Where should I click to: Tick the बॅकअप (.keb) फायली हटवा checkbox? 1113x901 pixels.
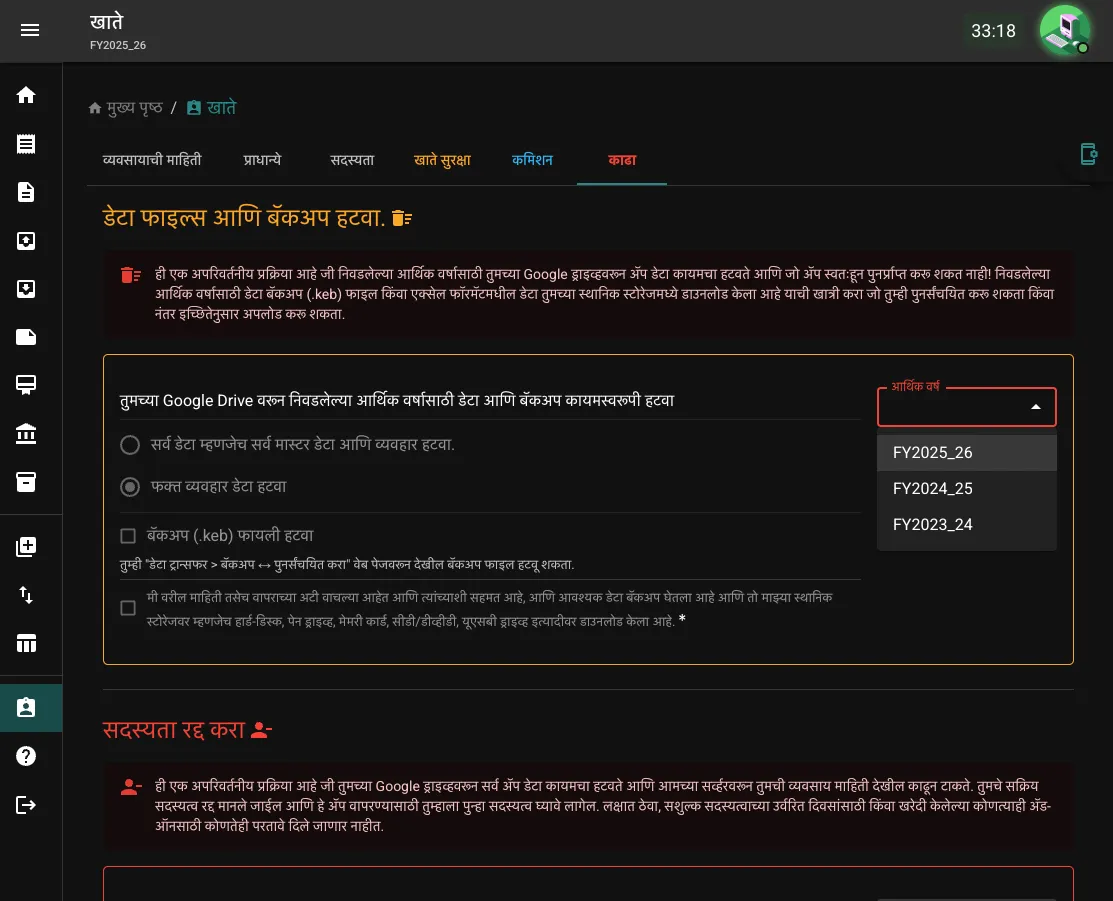click(128, 535)
